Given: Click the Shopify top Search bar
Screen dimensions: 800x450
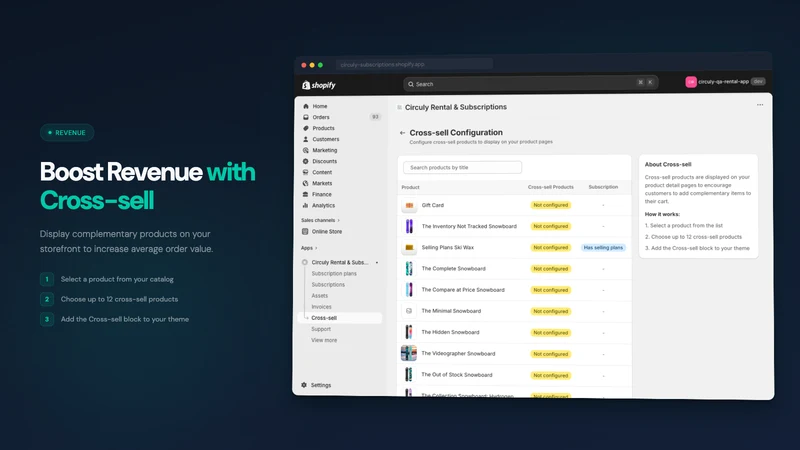Looking at the screenshot, I should pos(531,84).
